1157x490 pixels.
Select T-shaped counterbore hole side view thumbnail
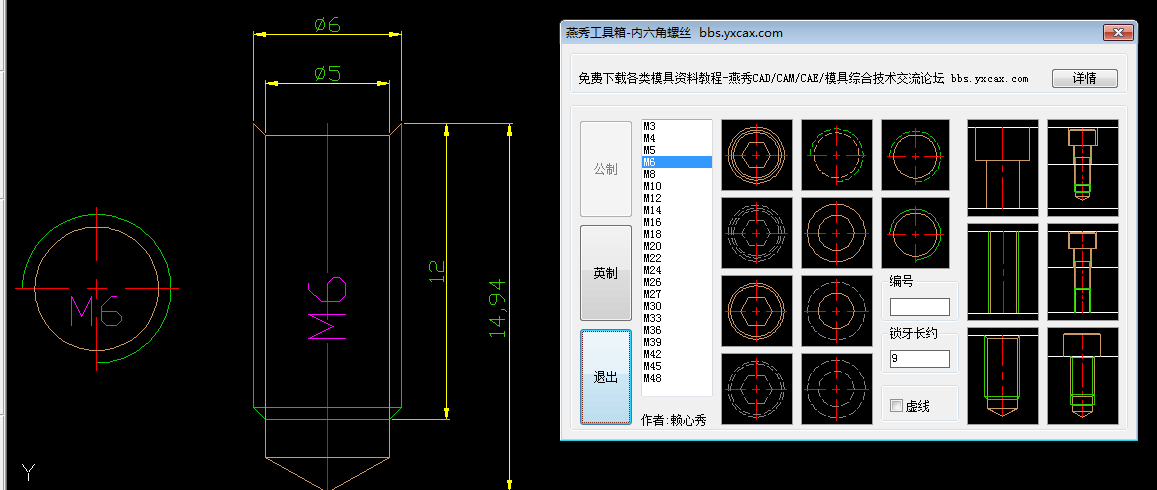1003,168
